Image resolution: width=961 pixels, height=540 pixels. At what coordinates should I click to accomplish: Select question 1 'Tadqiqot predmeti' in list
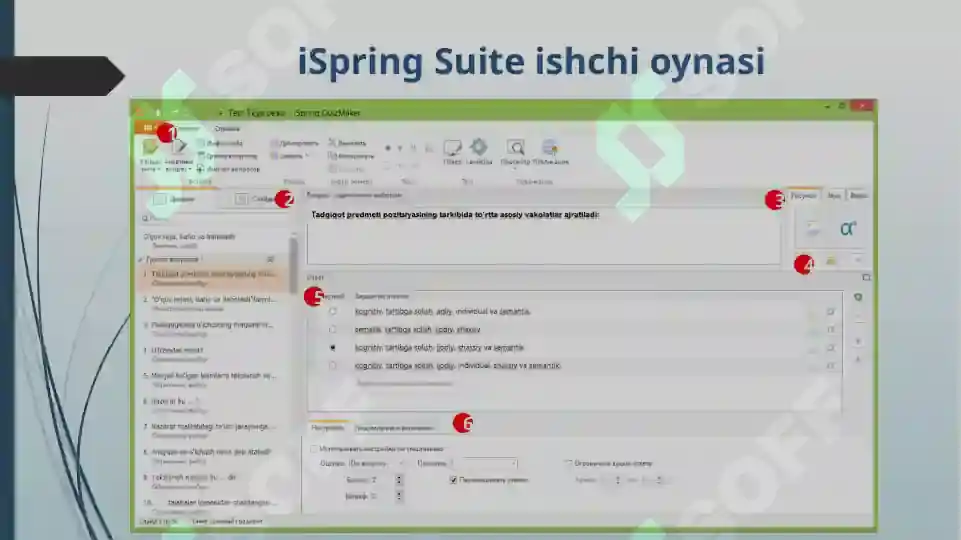pyautogui.click(x=213, y=278)
